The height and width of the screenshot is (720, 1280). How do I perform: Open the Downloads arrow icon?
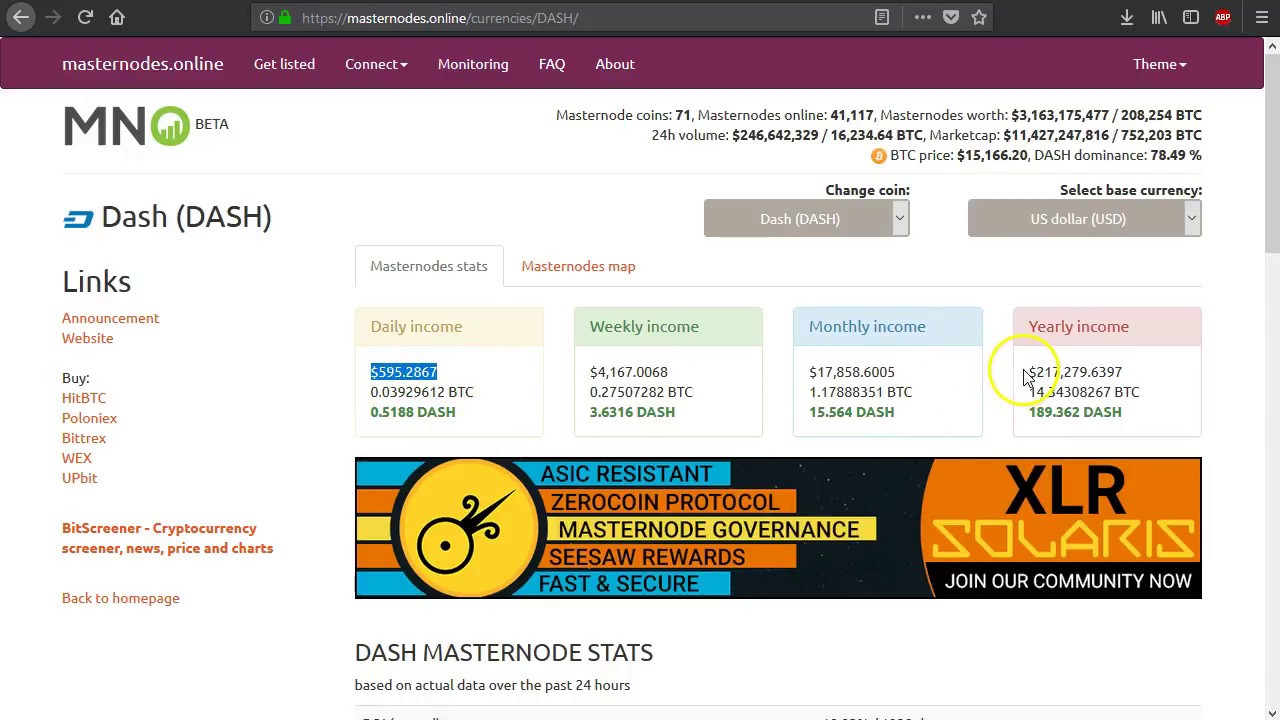coord(1127,17)
